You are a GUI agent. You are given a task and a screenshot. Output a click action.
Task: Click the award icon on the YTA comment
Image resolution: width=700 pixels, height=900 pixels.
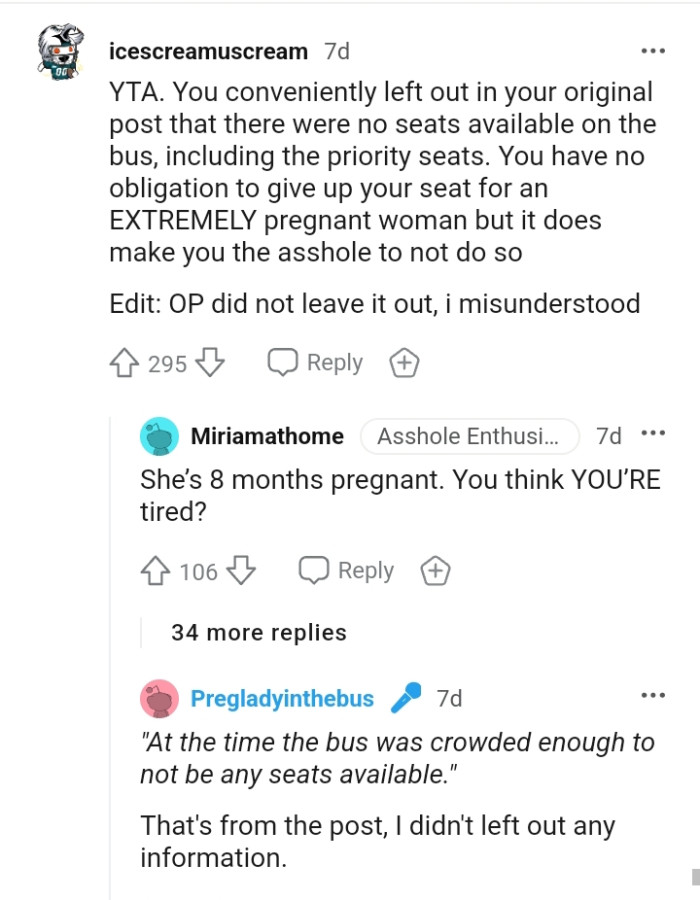point(404,363)
